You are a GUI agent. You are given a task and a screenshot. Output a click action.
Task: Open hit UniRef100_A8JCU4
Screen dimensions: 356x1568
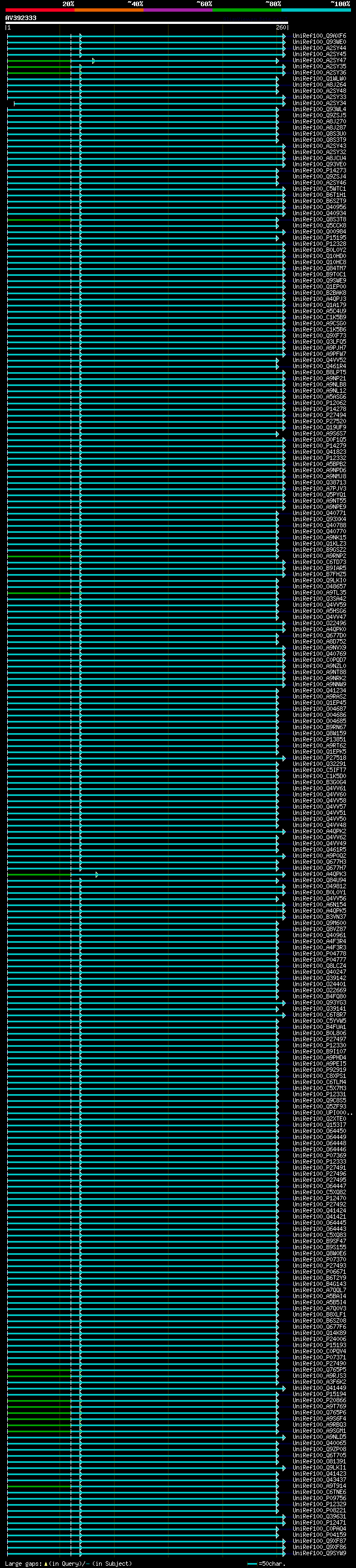pyautogui.click(x=319, y=159)
